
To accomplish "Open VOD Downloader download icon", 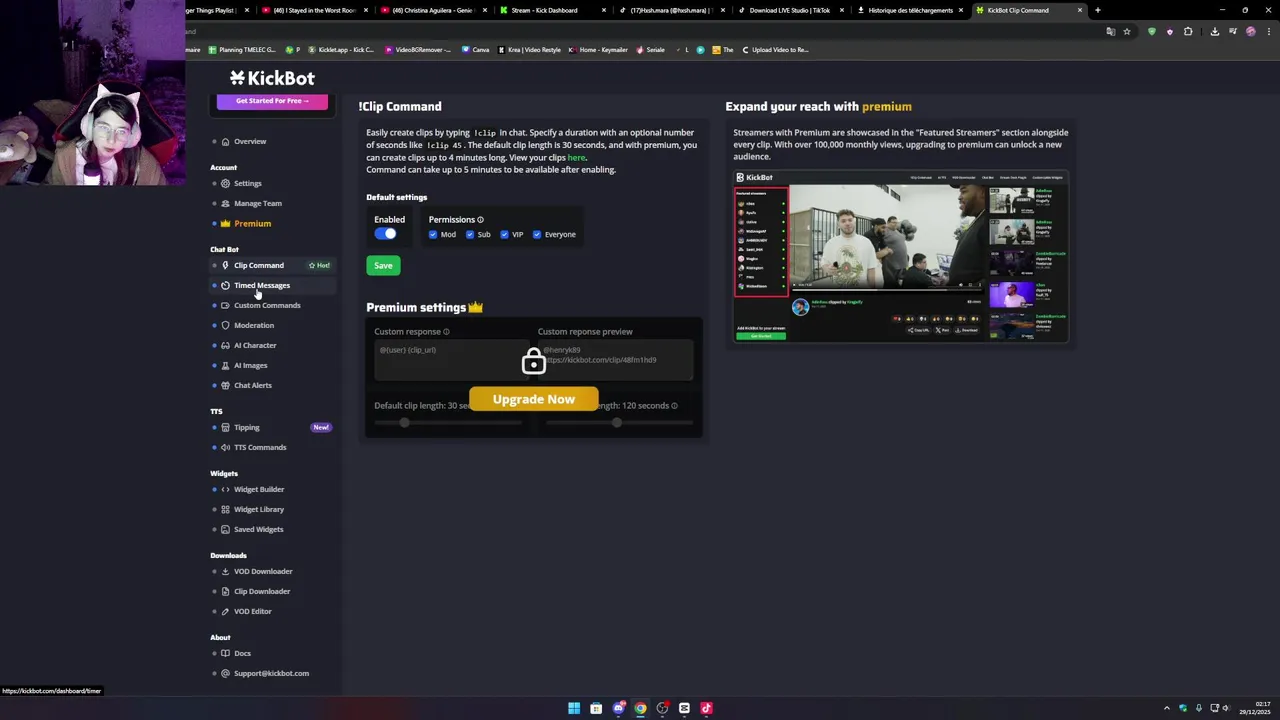I will 225,571.
